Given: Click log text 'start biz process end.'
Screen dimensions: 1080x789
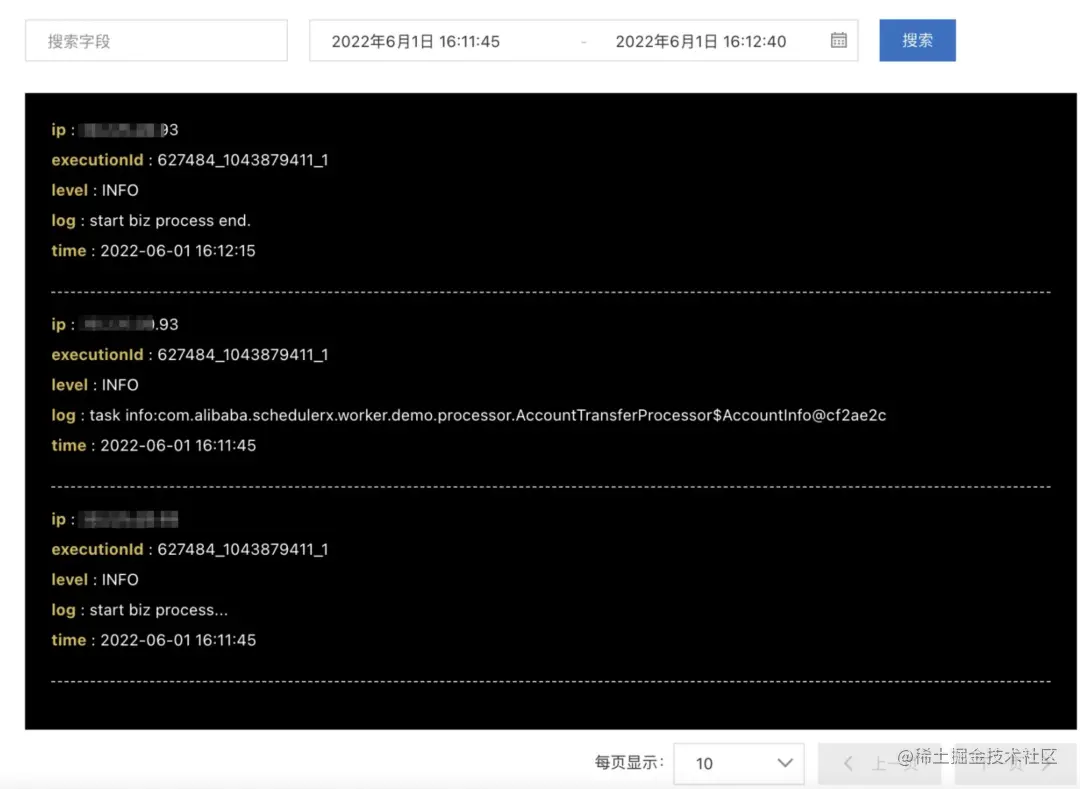Looking at the screenshot, I should (x=170, y=220).
